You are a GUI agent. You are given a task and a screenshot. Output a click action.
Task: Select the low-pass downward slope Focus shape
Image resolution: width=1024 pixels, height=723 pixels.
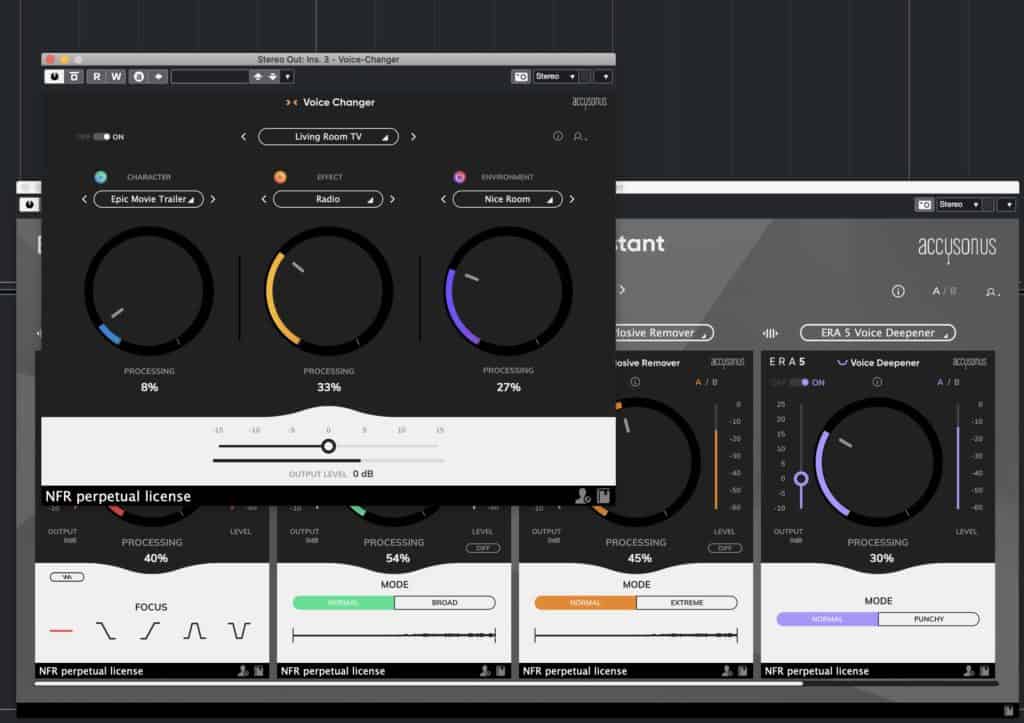pos(106,630)
